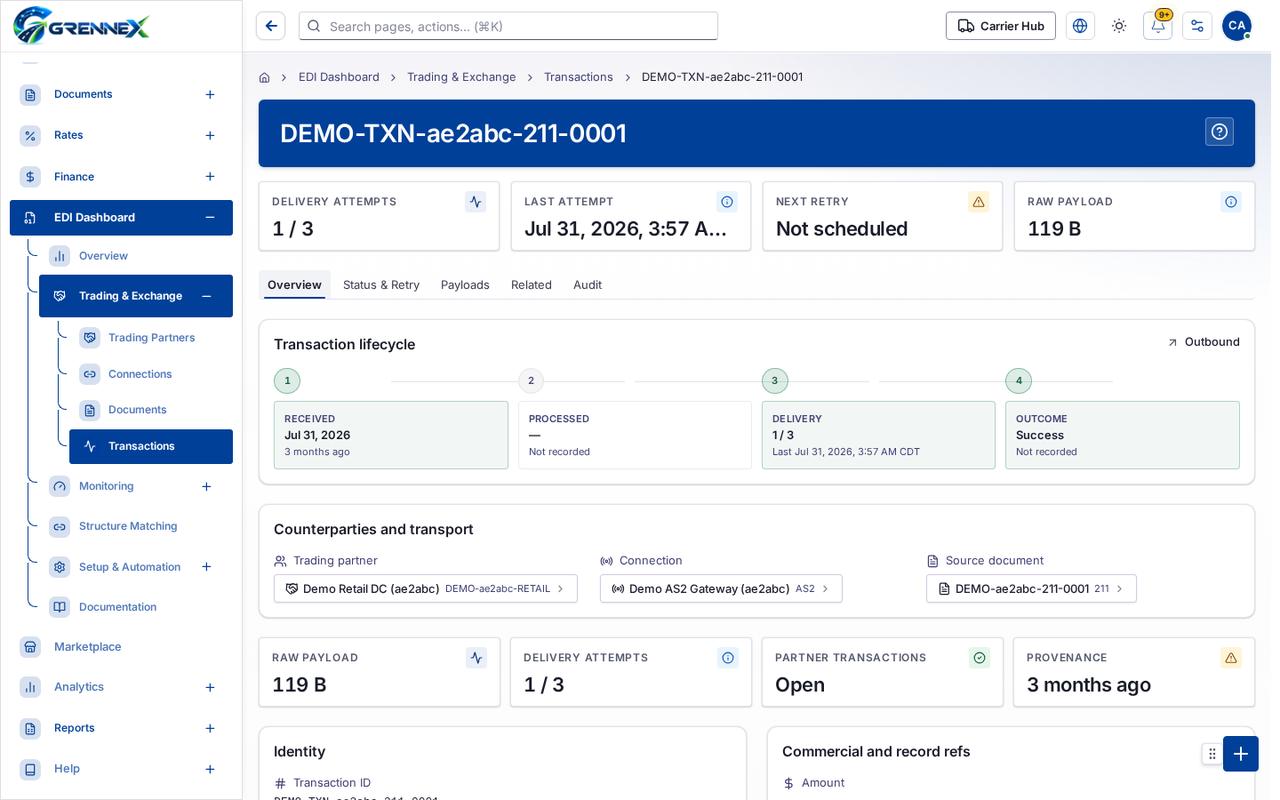This screenshot has width=1280, height=800.
Task: Click the home icon in breadcrumb
Action: click(x=264, y=77)
